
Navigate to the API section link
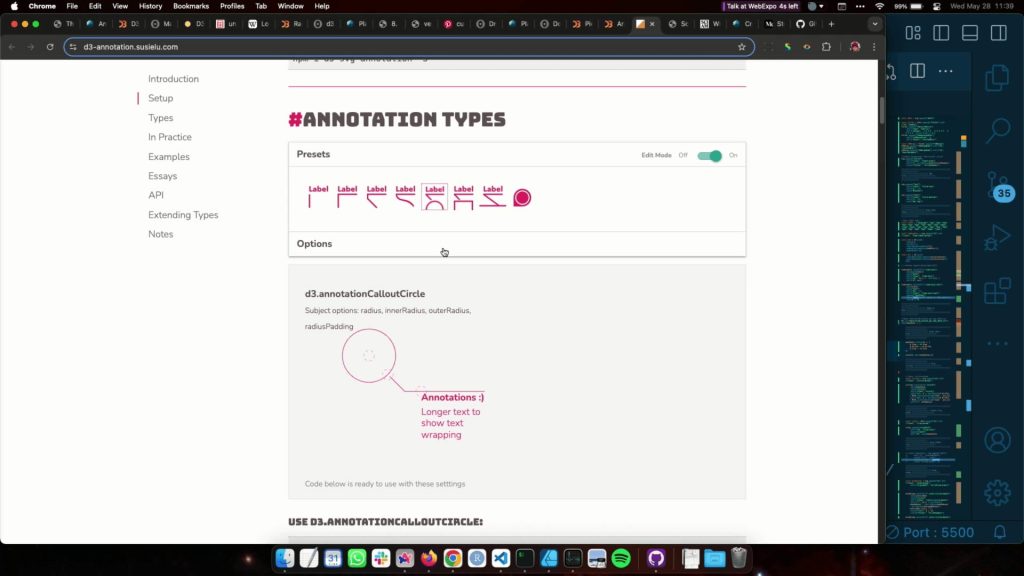tap(156, 196)
